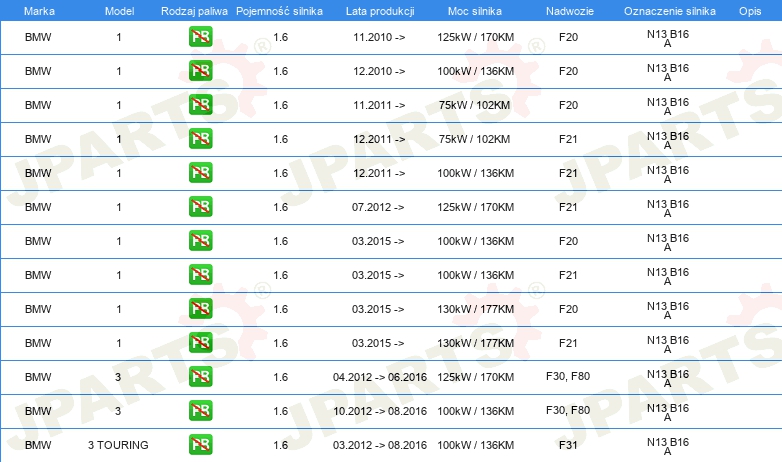Click fuel icon in 03.2015 100kW F20 row
This screenshot has height=462, width=782.
(200, 240)
